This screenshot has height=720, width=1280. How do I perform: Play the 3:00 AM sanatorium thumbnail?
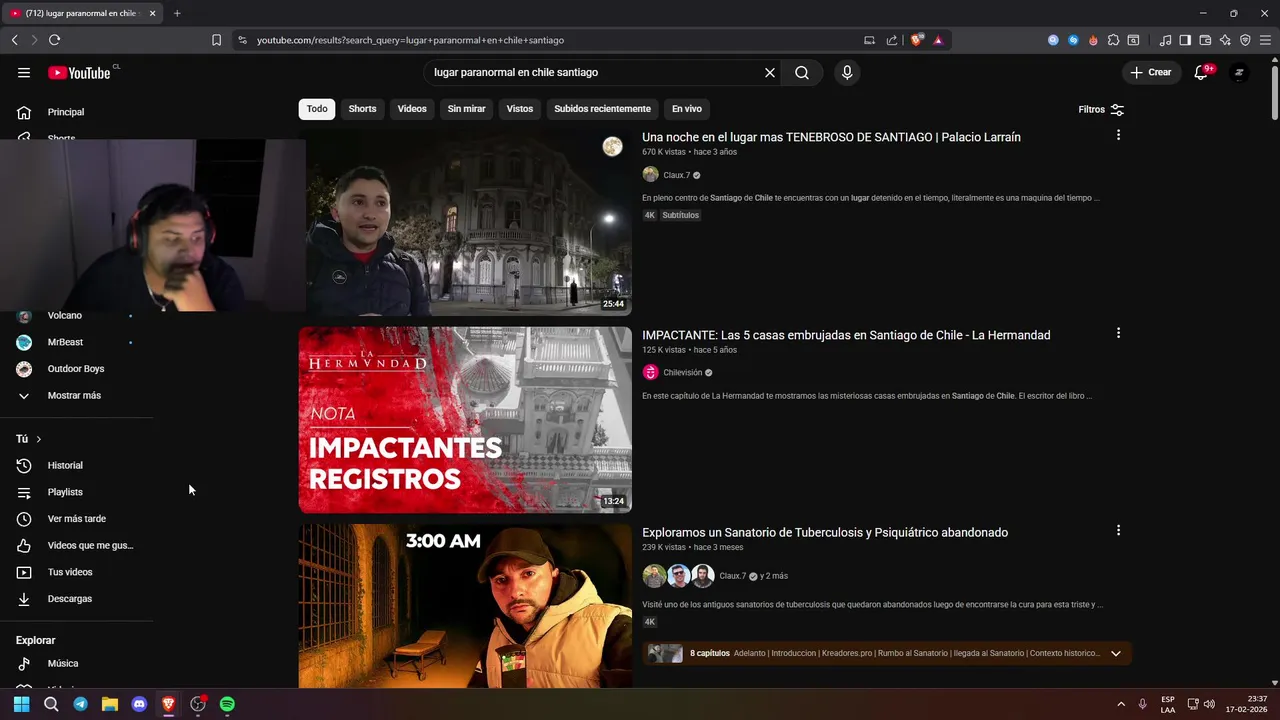465,606
